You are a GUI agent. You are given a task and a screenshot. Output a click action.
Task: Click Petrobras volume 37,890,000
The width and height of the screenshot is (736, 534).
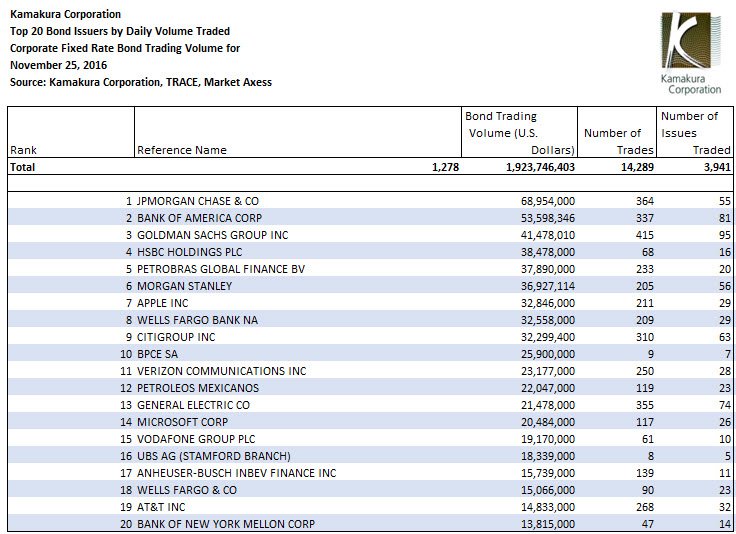[548, 269]
